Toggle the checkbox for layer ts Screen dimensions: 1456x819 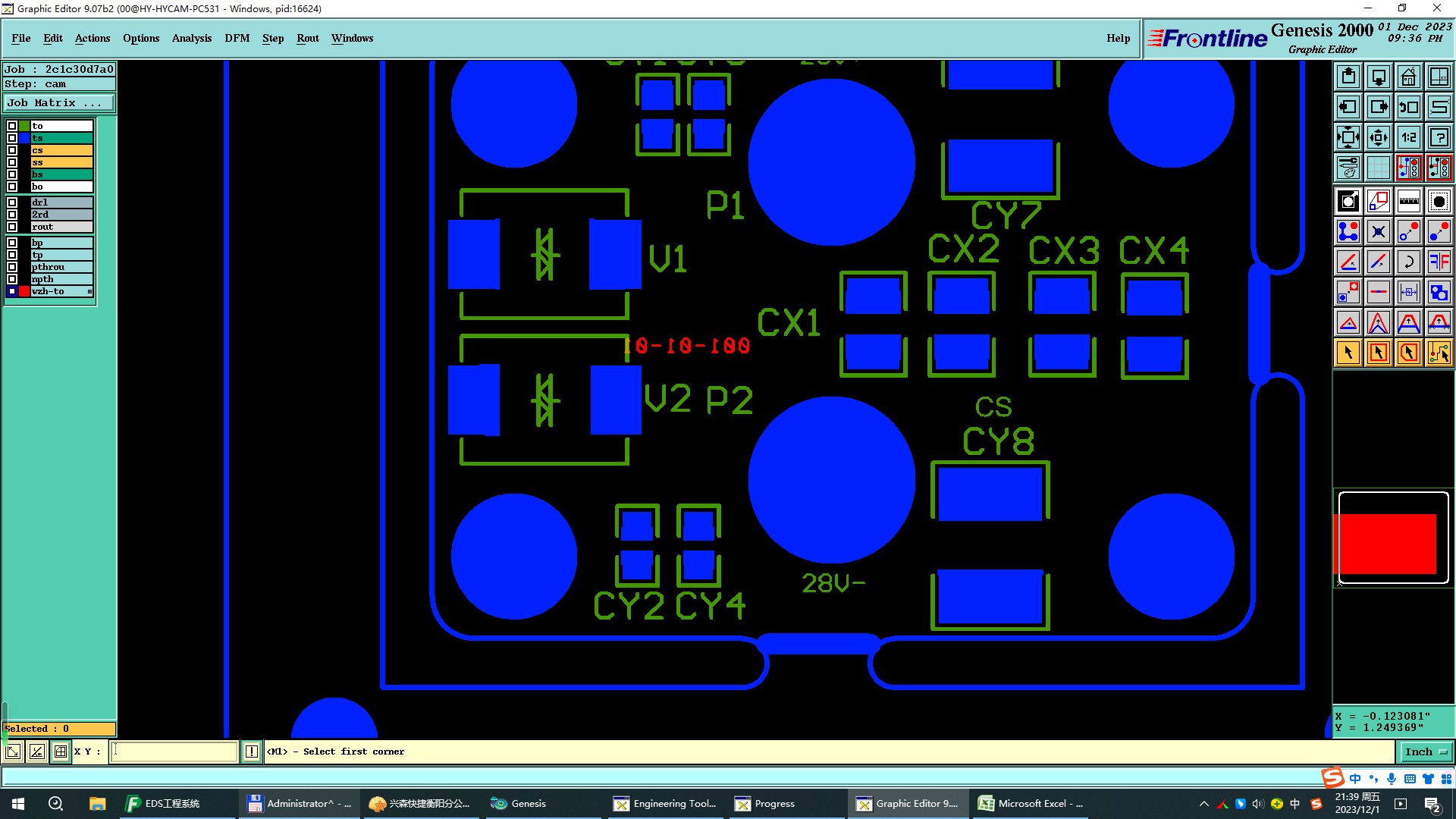tap(12, 138)
